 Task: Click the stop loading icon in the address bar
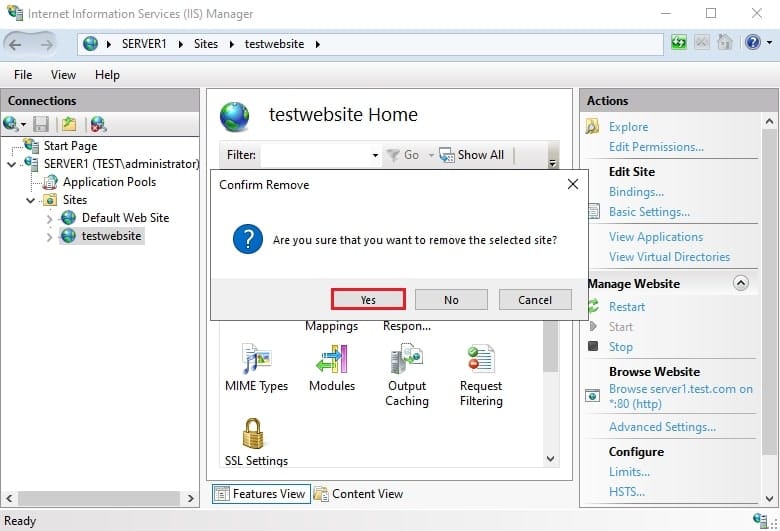[702, 43]
